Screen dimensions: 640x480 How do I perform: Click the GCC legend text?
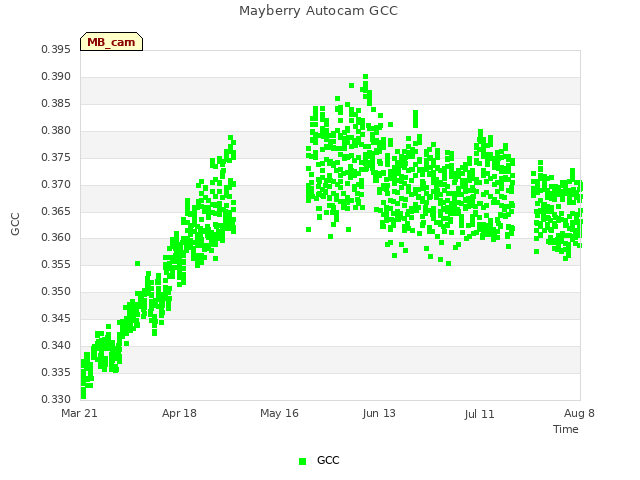pos(328,460)
